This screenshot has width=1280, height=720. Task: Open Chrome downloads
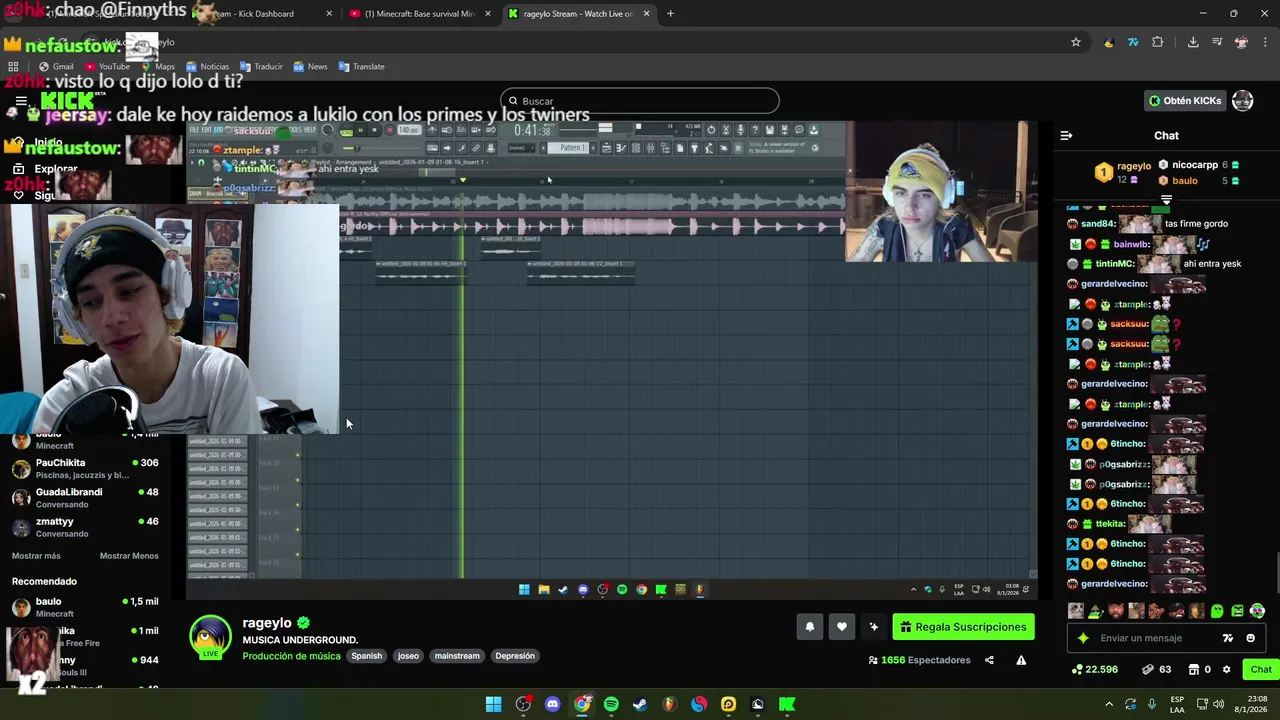pyautogui.click(x=1193, y=42)
